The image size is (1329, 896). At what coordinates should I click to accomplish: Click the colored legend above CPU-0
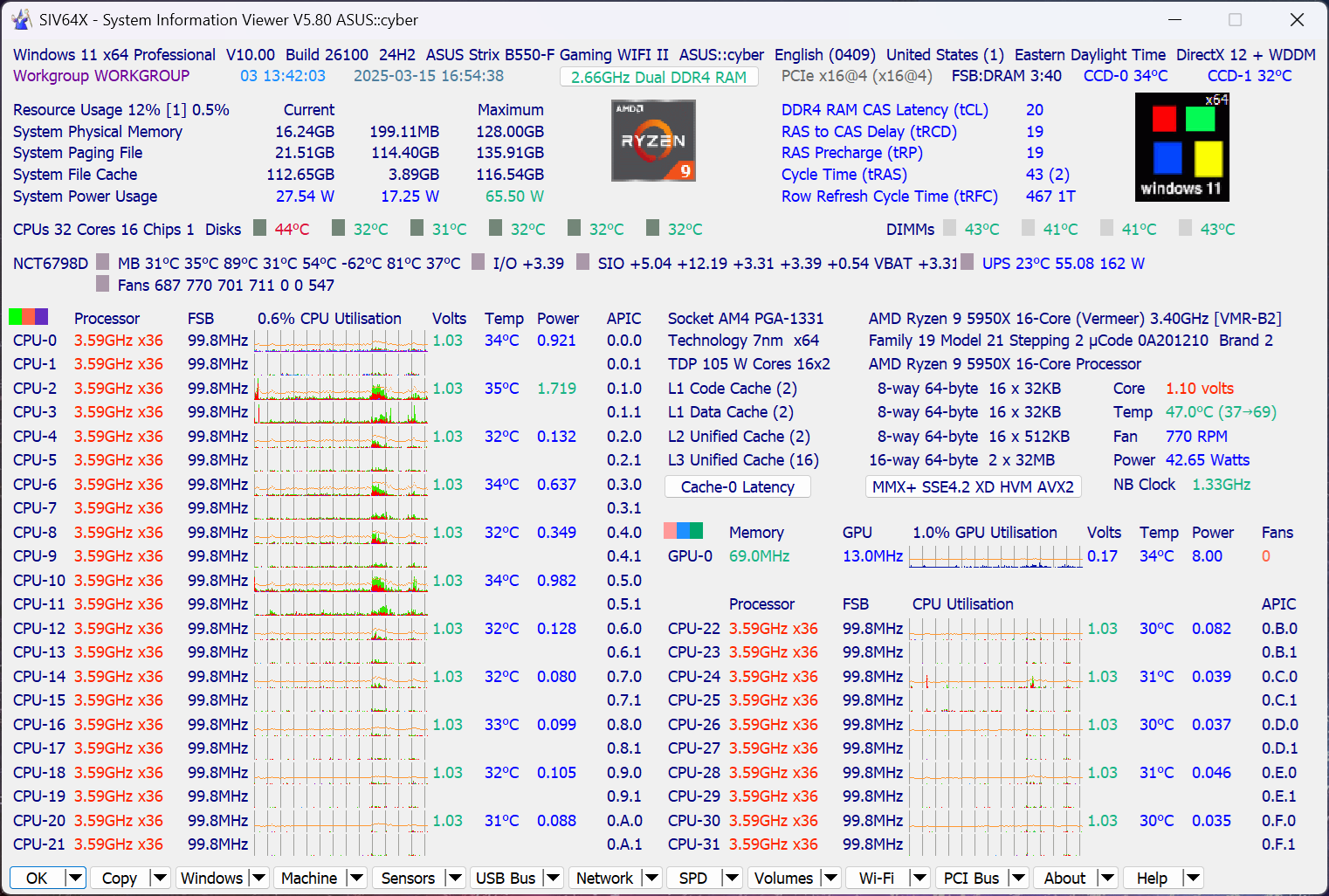point(28,316)
